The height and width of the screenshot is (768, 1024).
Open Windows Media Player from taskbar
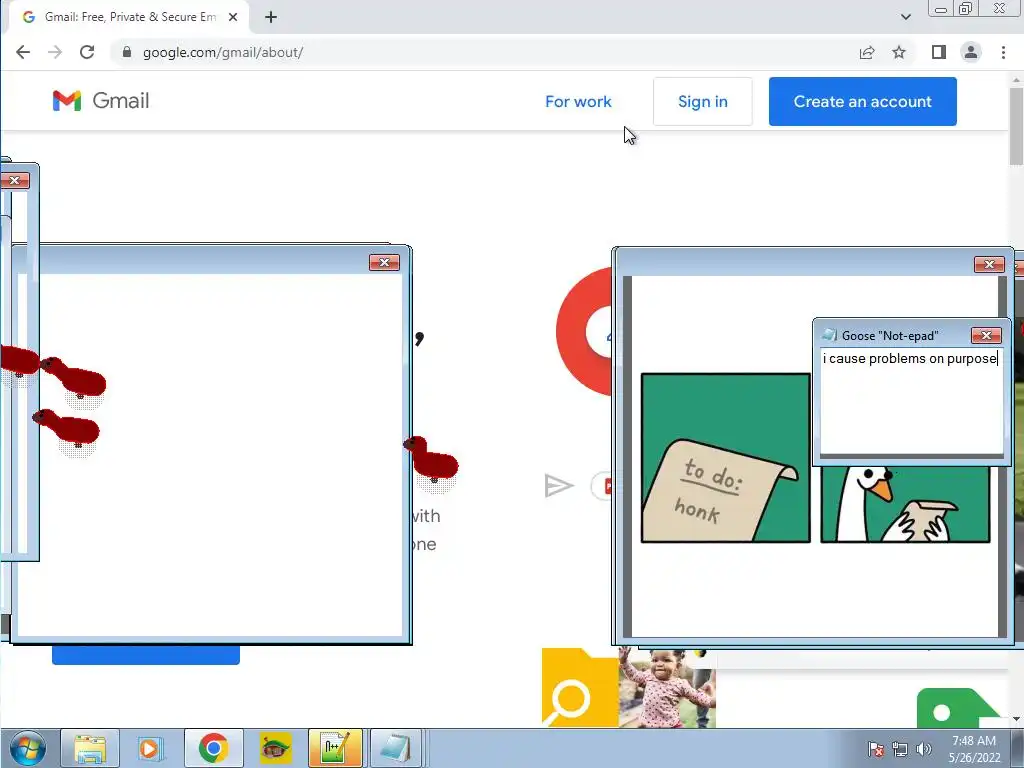tap(150, 748)
